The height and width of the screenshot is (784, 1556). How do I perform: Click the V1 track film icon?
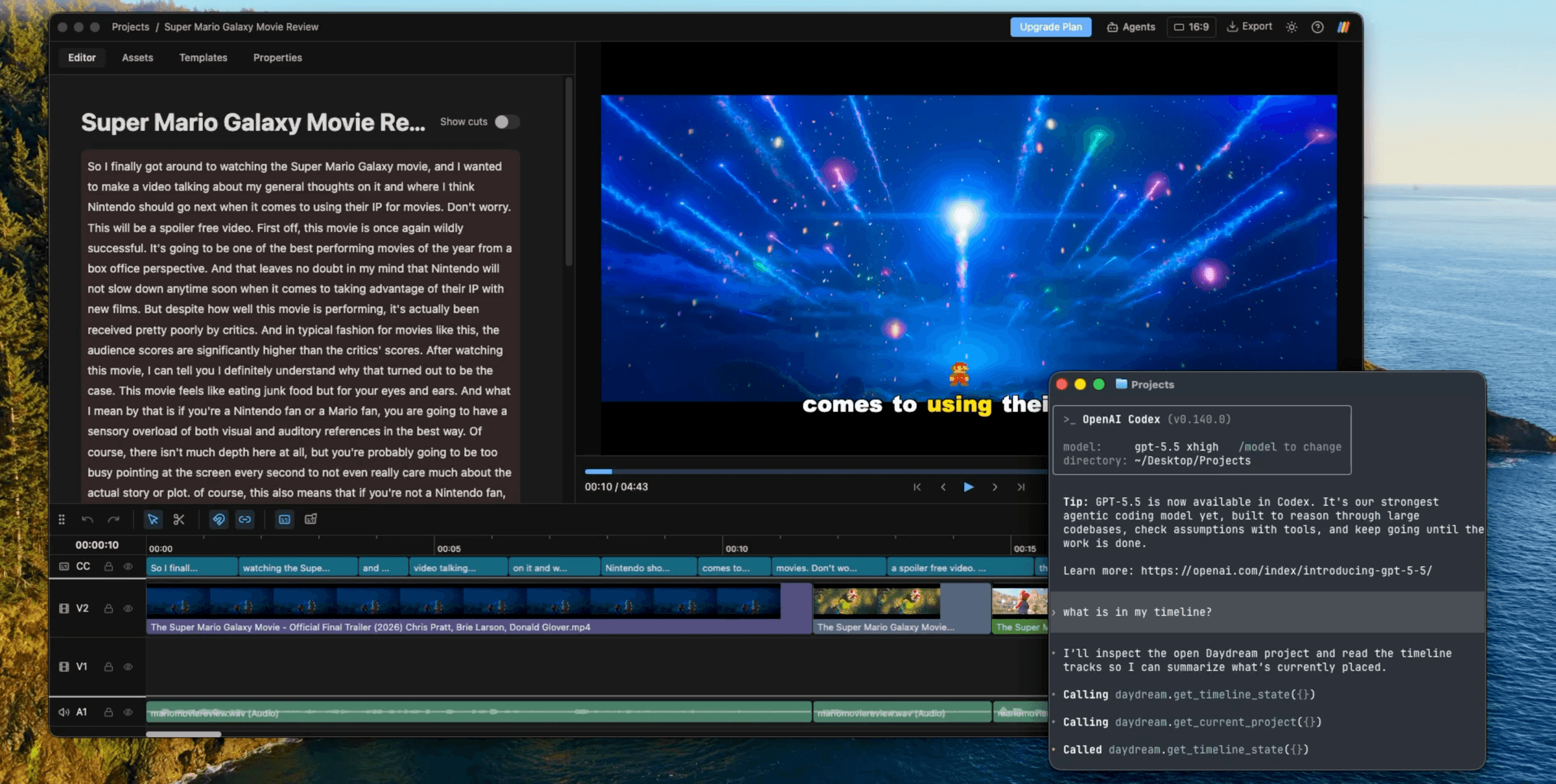coord(64,667)
